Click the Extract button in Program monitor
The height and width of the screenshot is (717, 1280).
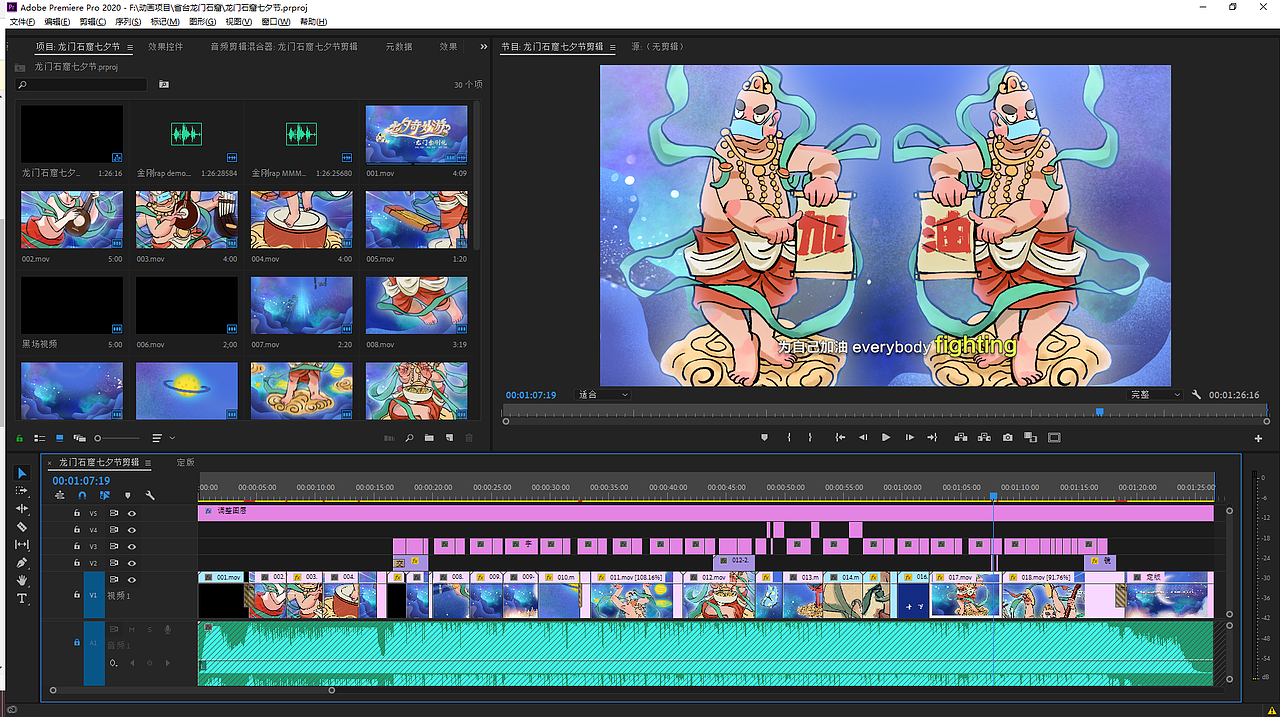pyautogui.click(x=985, y=437)
